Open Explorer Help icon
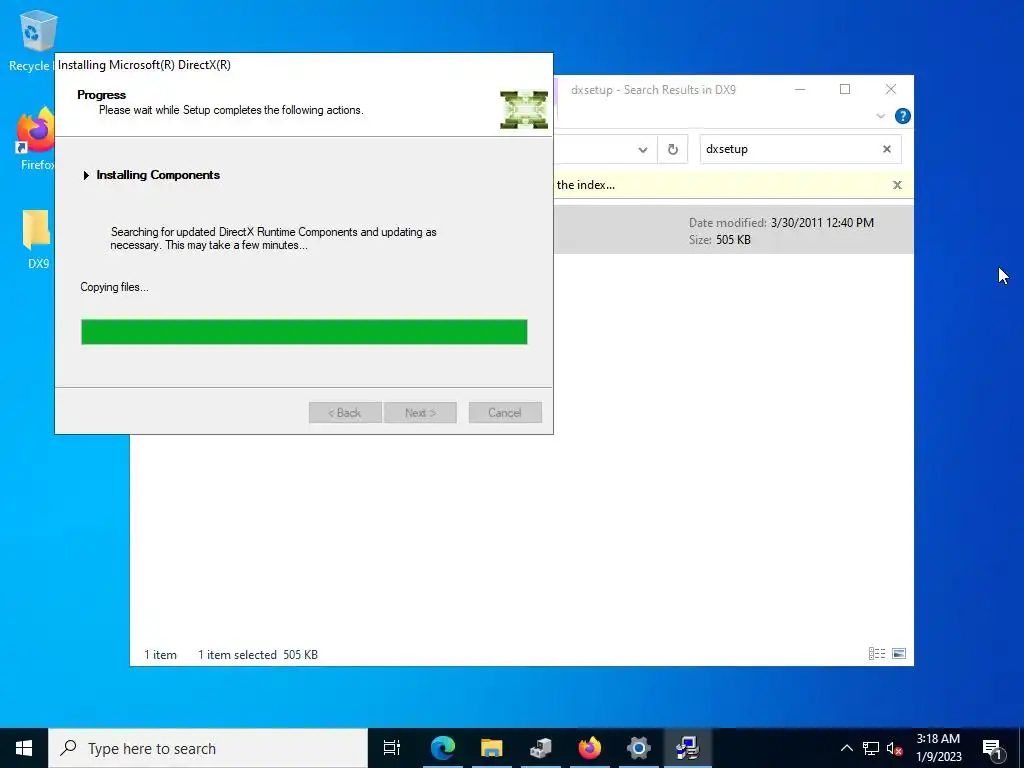The image size is (1024, 768). point(903,116)
